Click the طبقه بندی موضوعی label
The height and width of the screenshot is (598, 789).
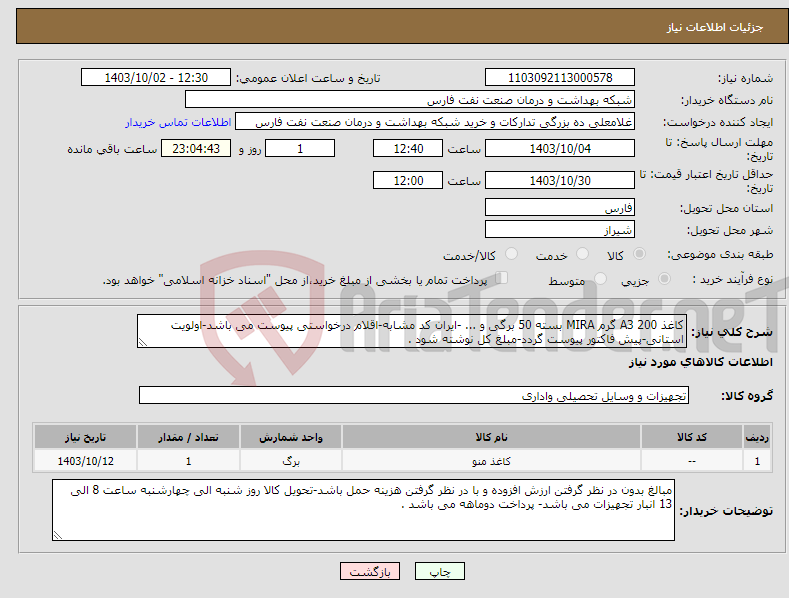(721, 254)
